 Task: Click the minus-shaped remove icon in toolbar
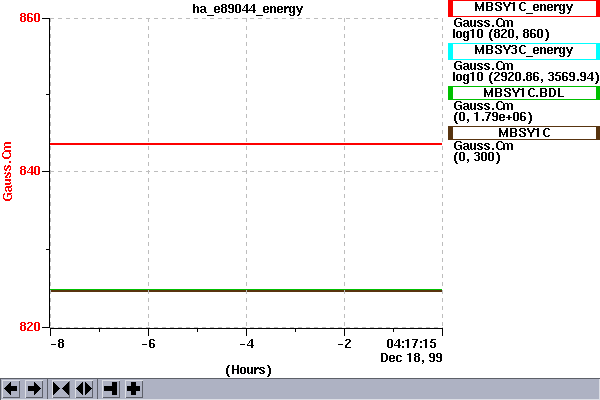(111, 388)
